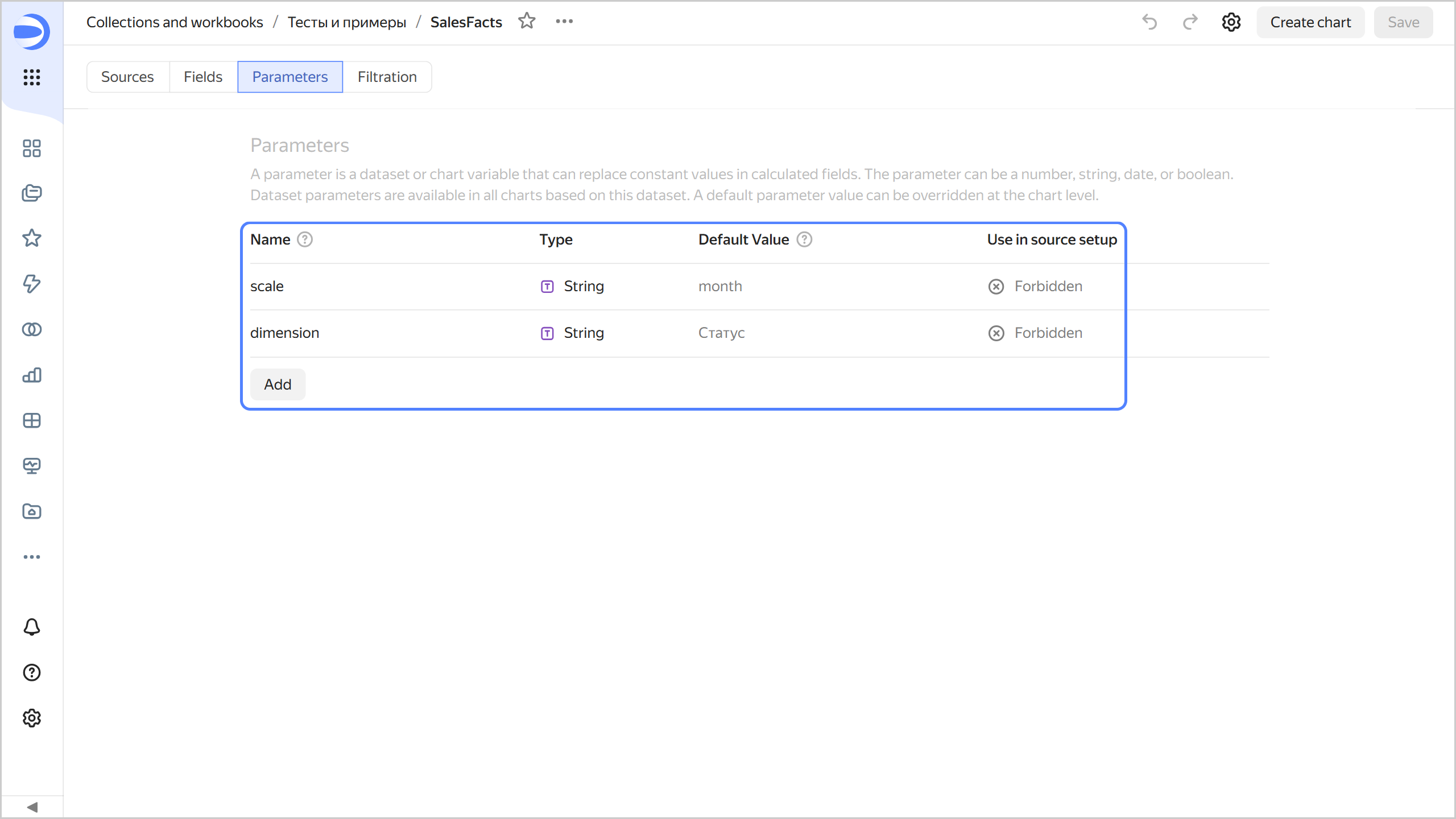Switch to the Sources tab
Screen dimensions: 1456x819
click(x=128, y=76)
